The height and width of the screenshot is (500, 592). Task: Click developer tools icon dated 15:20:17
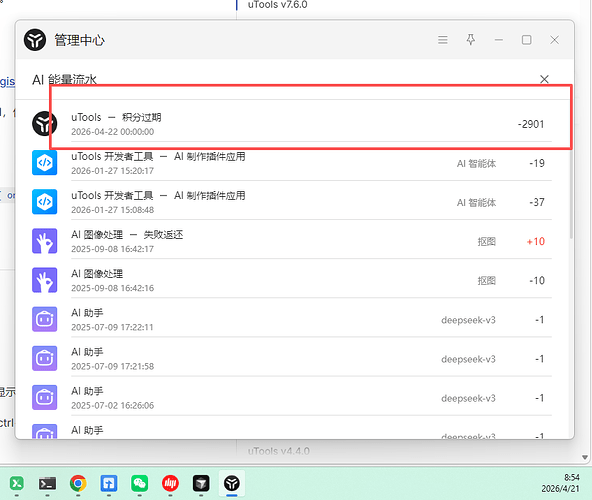pos(44,163)
